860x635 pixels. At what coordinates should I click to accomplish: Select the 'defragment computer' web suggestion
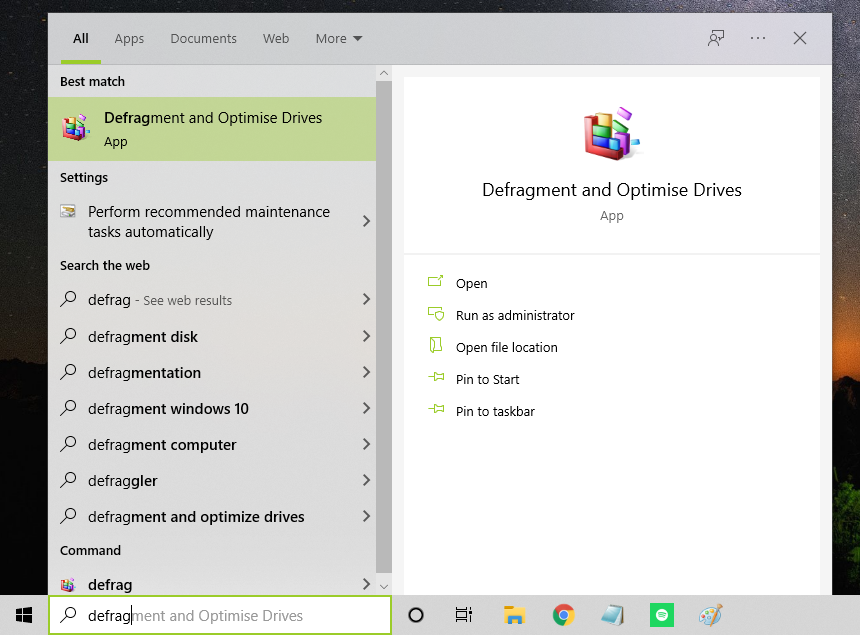(212, 444)
